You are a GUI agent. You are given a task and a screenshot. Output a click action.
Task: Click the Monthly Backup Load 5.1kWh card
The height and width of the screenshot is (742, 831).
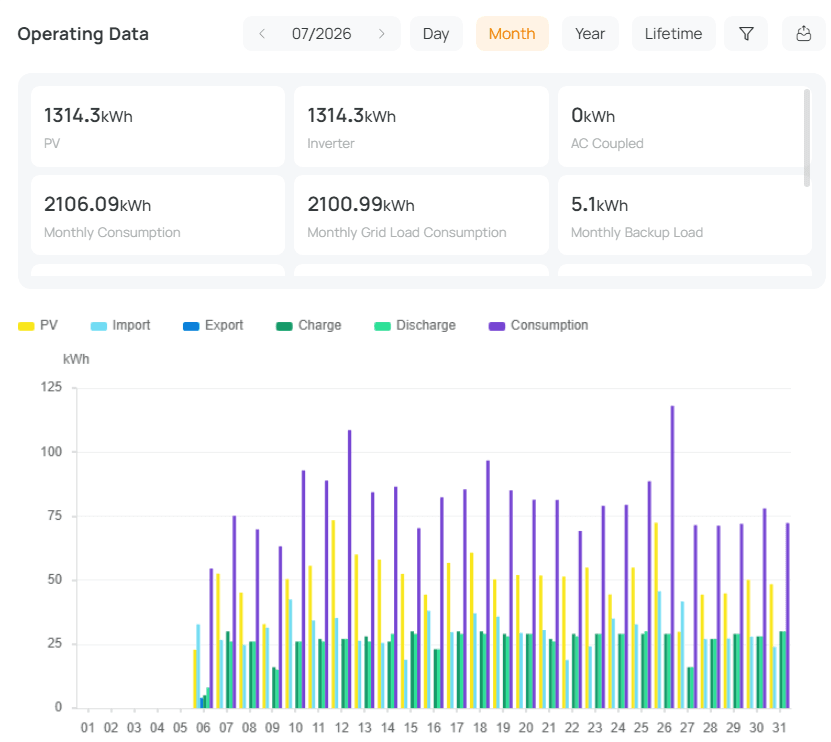[685, 215]
